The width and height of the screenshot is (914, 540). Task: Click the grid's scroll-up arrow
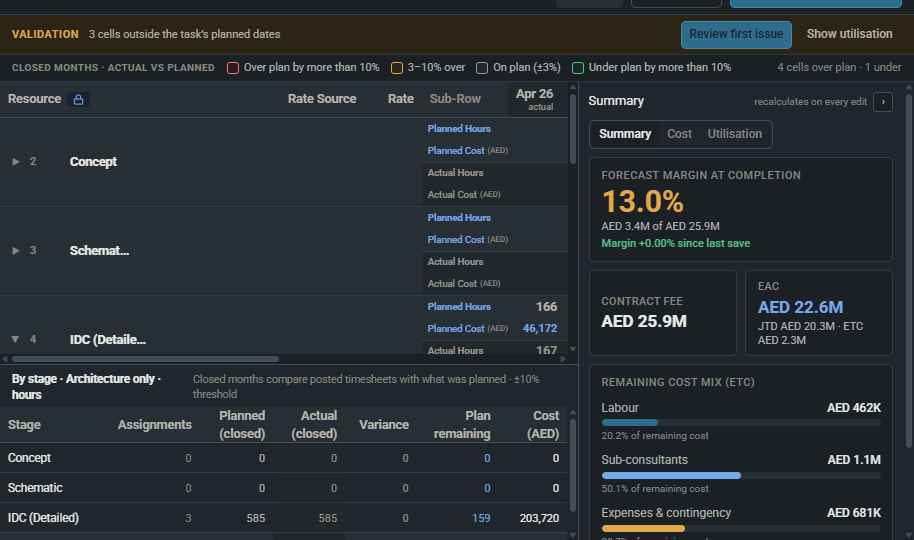573,87
